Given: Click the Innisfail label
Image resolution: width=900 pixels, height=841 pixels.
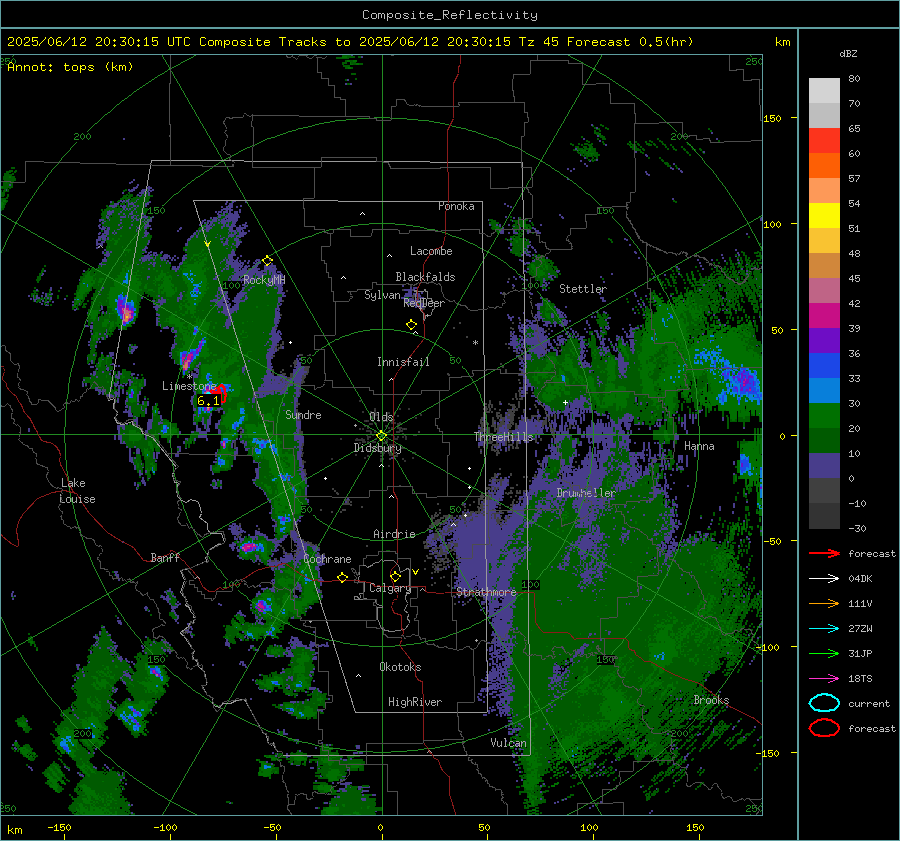Looking at the screenshot, I should point(403,362).
